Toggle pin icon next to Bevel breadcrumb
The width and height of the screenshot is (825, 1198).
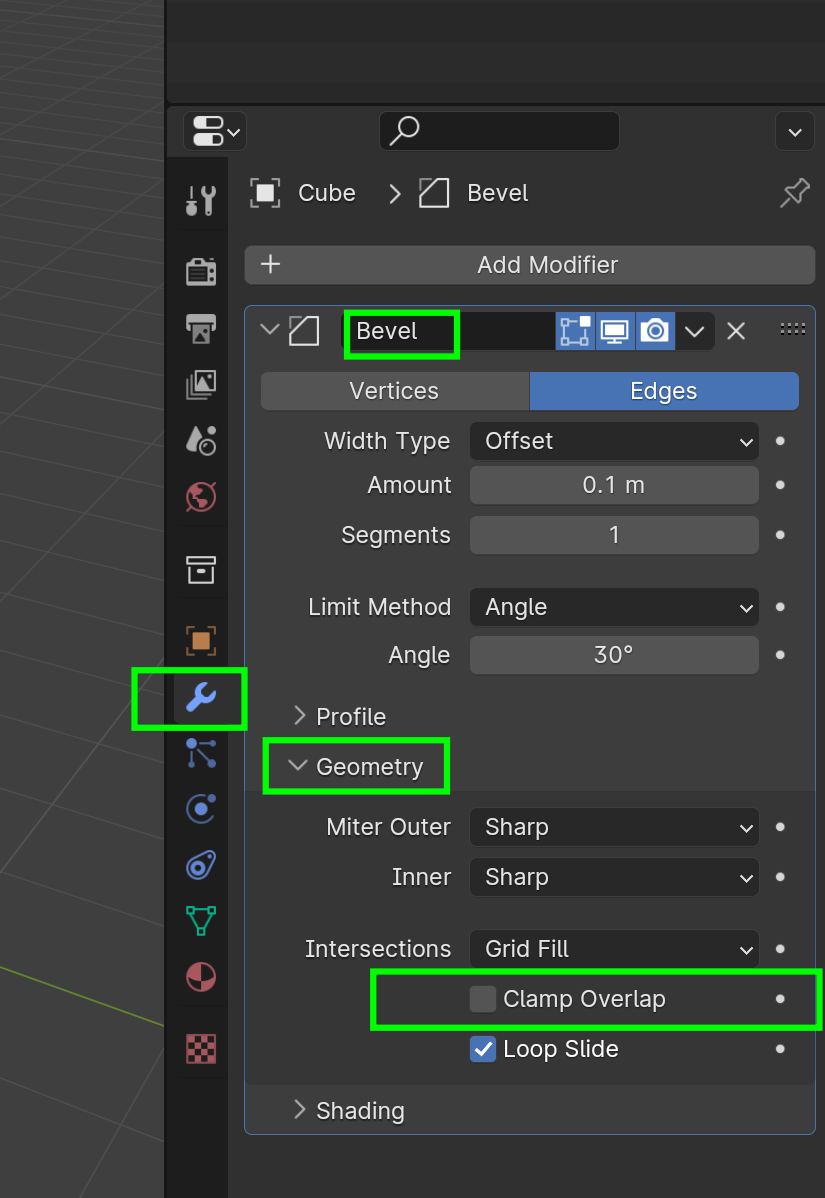pyautogui.click(x=794, y=193)
